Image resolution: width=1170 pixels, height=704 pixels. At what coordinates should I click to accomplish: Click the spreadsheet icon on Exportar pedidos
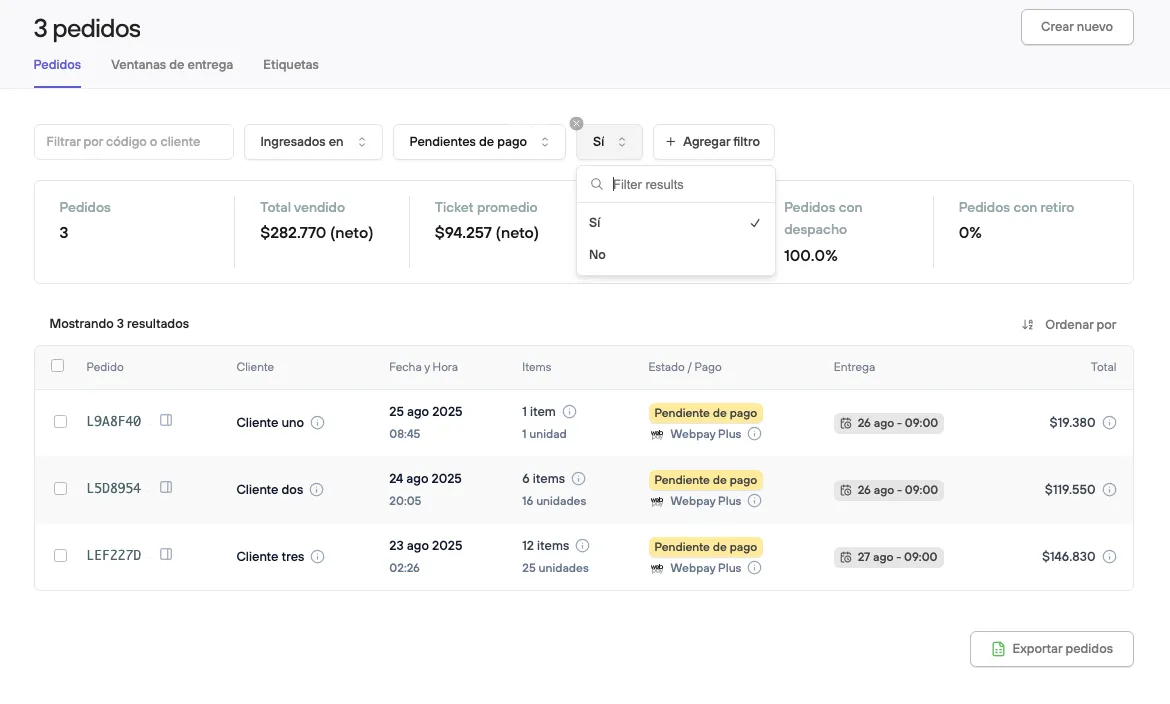pyautogui.click(x=998, y=649)
